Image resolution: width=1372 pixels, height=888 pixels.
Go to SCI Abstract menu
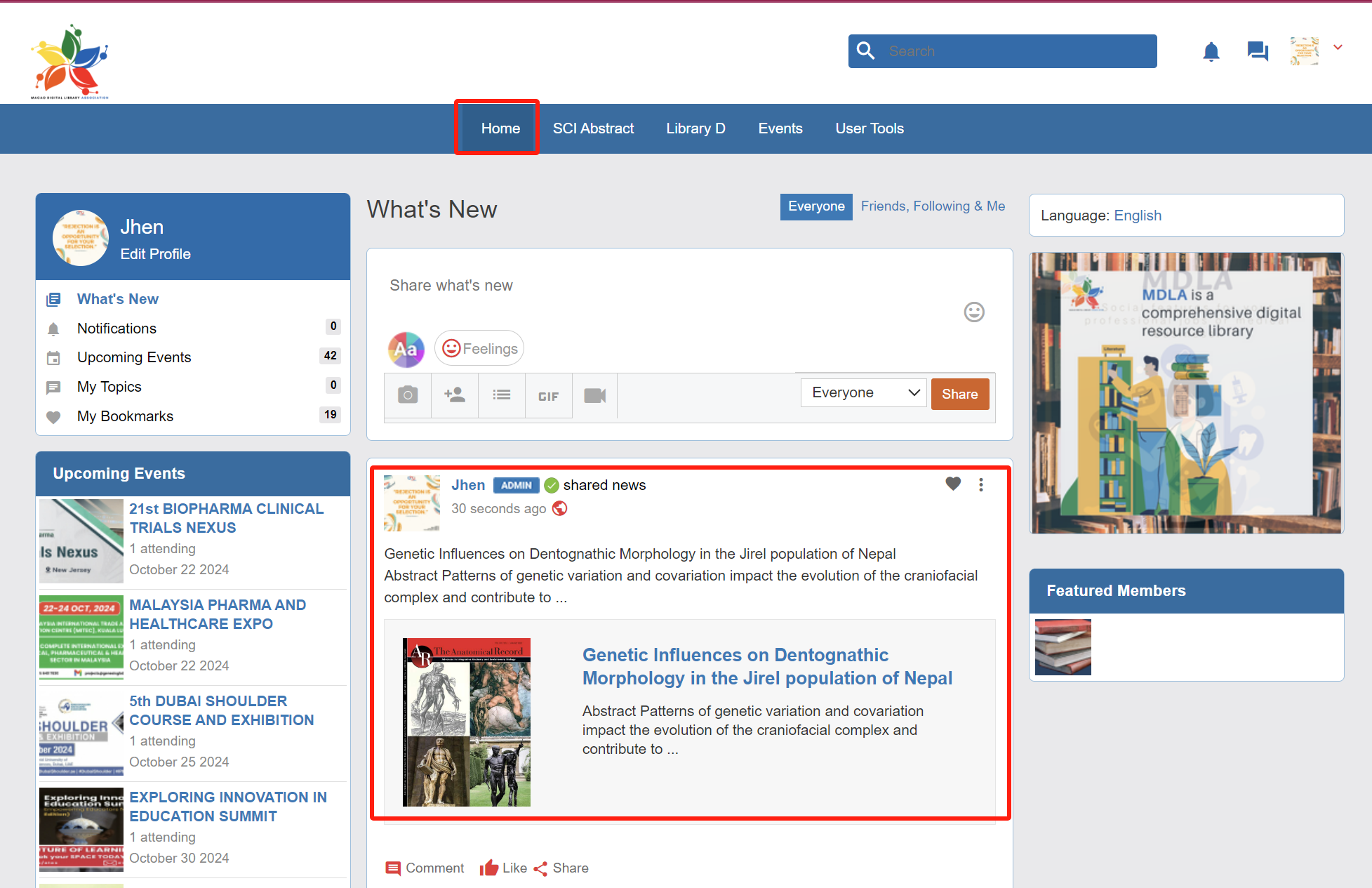(x=593, y=128)
